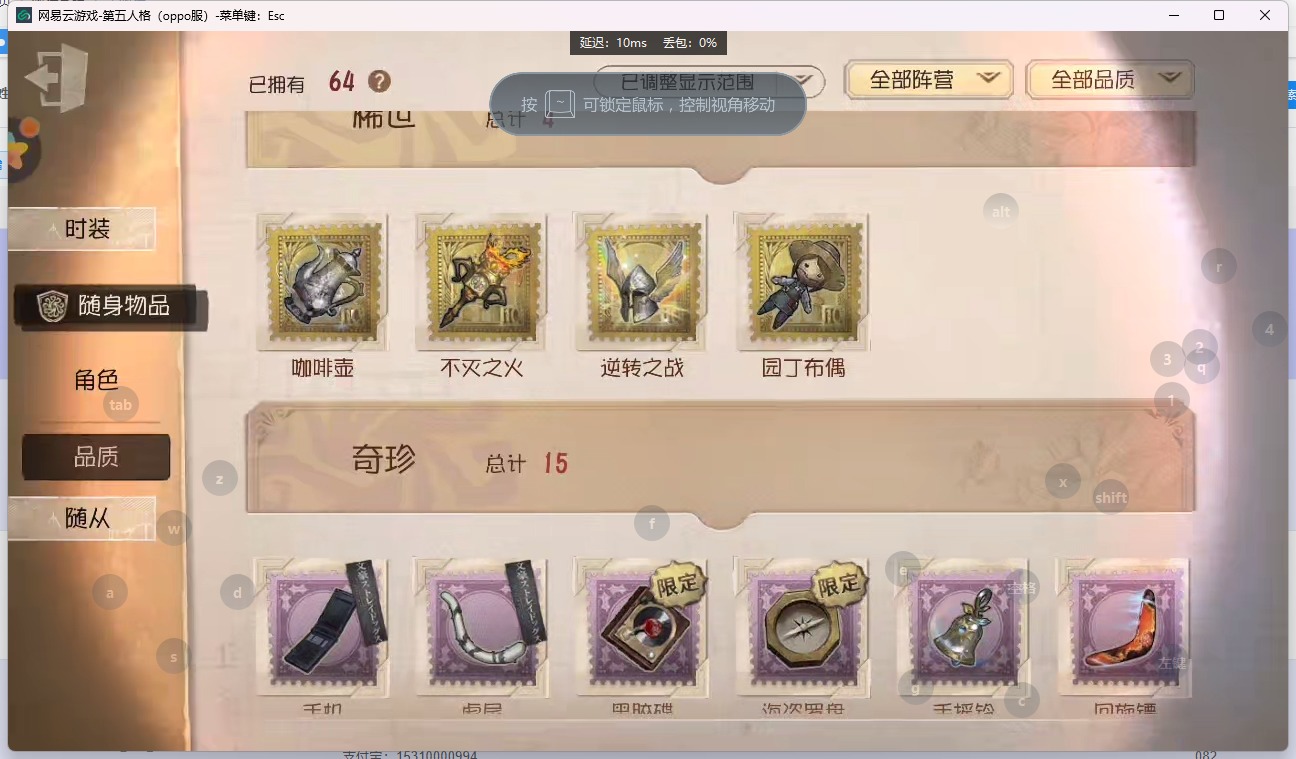Select the 随身物品 tab

click(111, 306)
